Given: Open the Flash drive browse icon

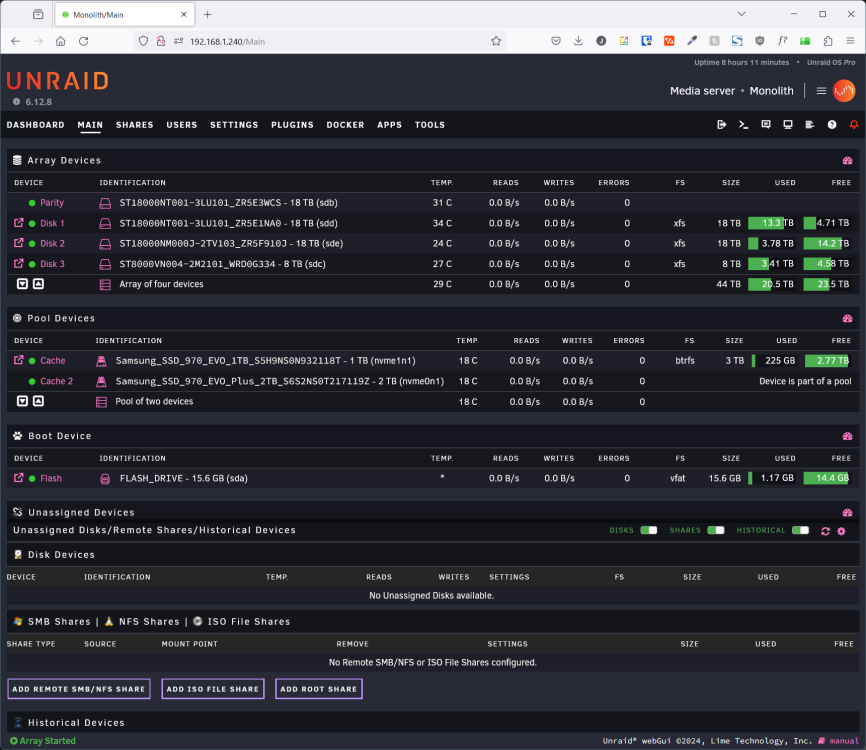Looking at the screenshot, I should point(19,478).
